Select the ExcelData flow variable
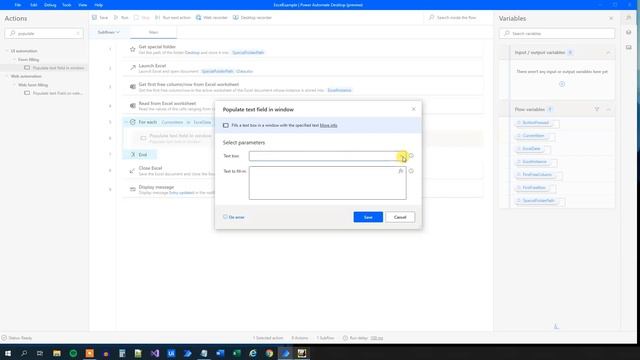The image size is (640, 360). (x=531, y=149)
